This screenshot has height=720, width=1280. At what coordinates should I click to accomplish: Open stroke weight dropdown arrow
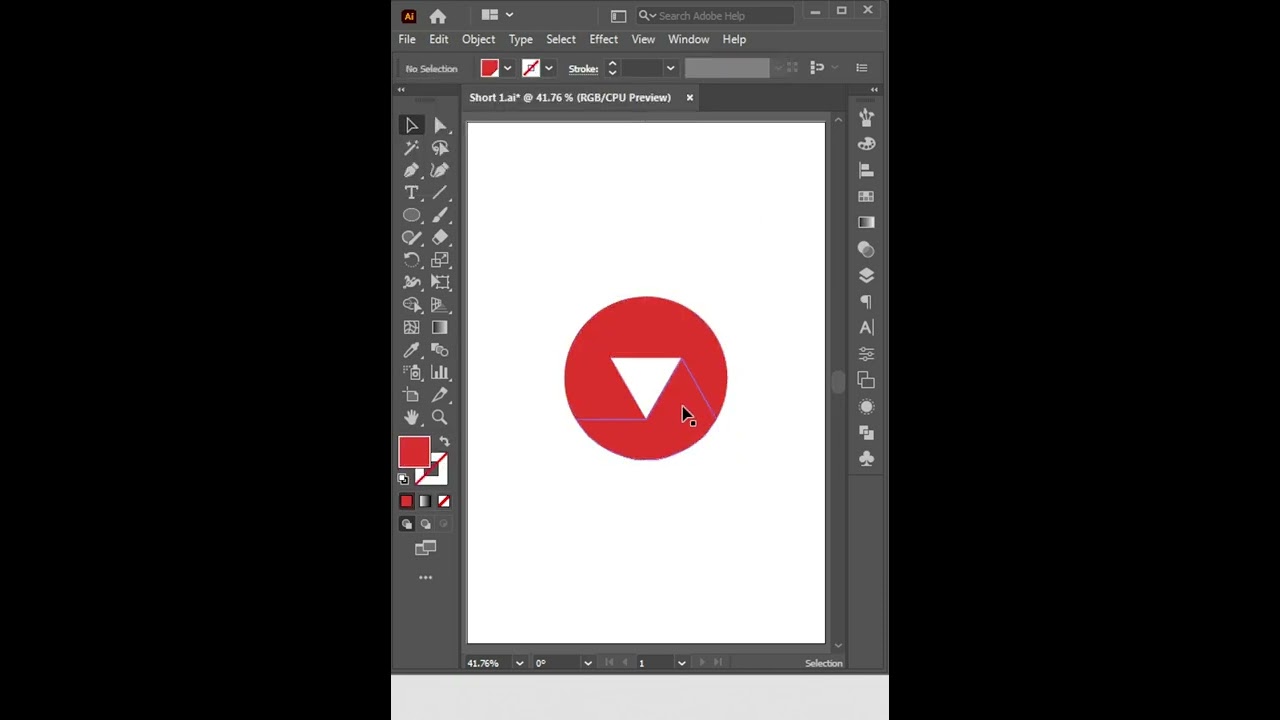(670, 68)
